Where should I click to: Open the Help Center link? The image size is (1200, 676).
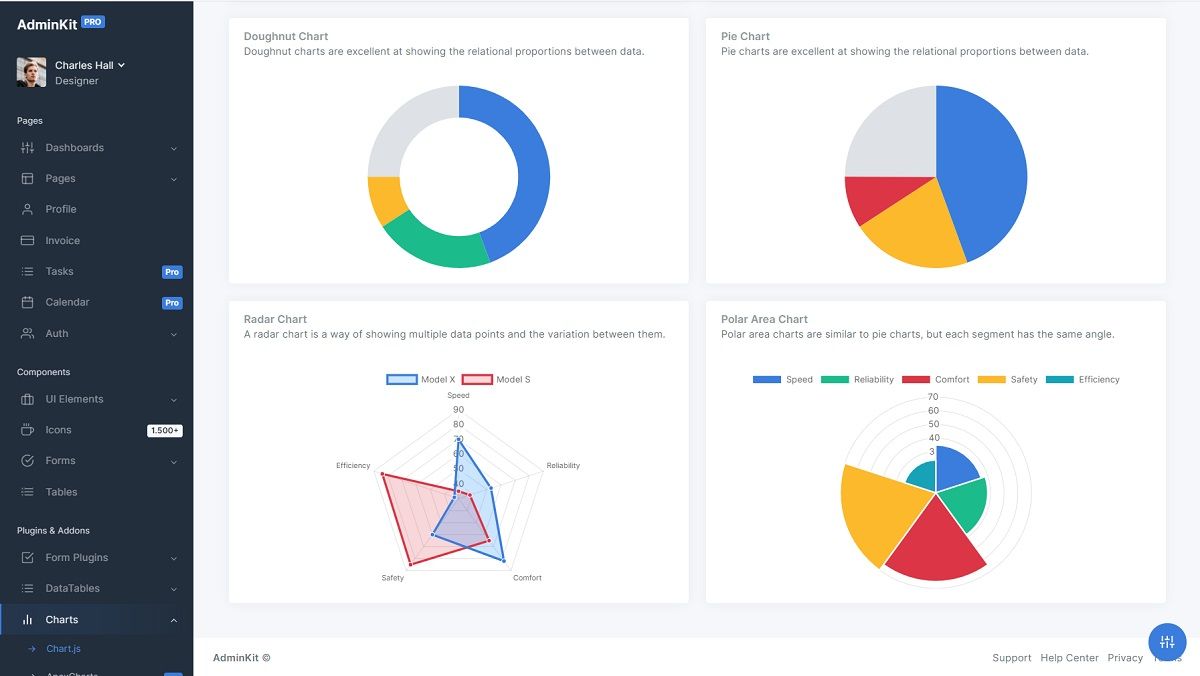point(1069,658)
